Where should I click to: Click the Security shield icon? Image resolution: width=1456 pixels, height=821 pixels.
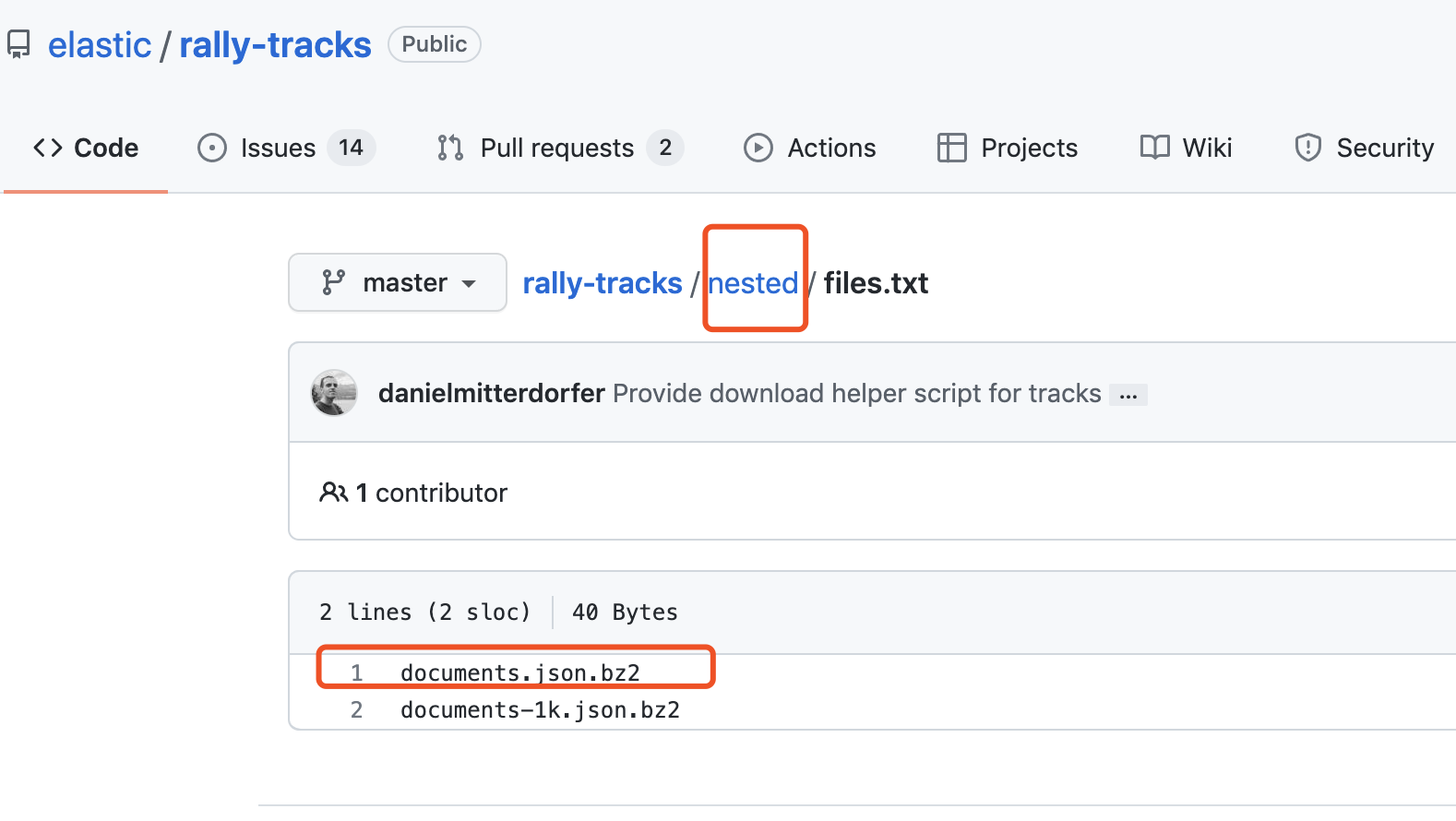point(1308,148)
